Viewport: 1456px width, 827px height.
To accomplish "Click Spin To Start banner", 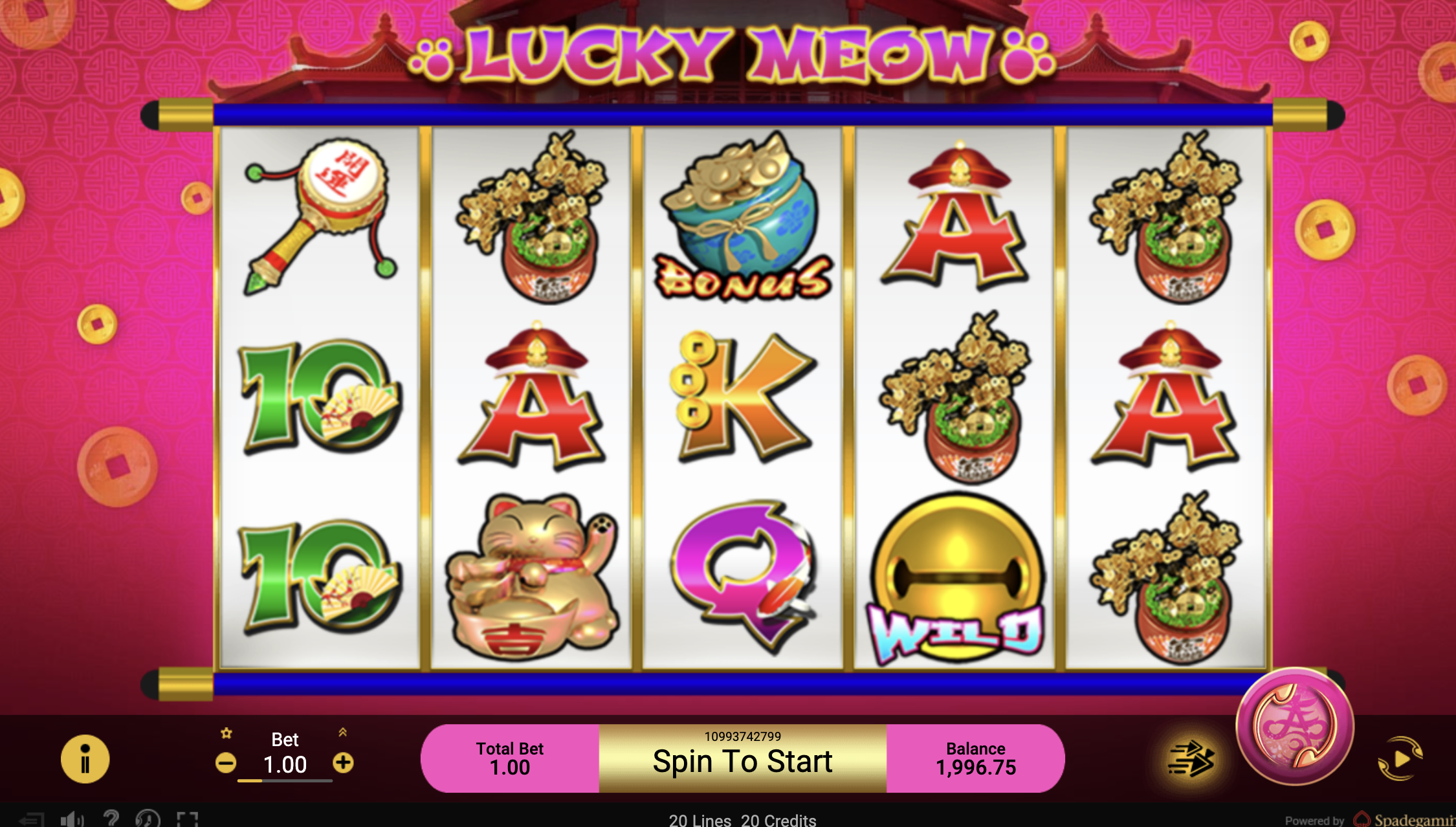I will click(x=742, y=758).
